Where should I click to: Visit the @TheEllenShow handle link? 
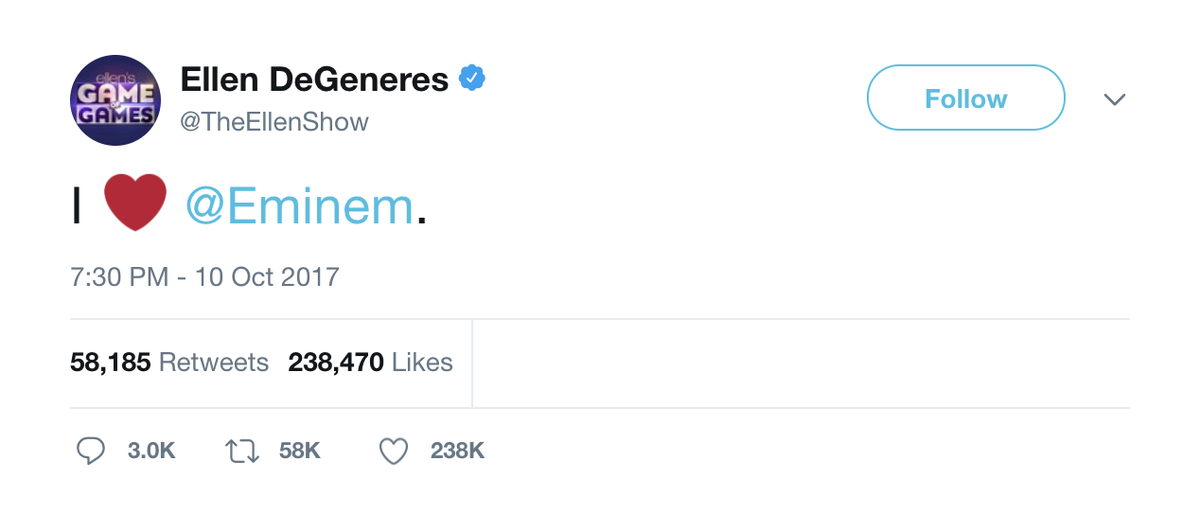tap(274, 122)
